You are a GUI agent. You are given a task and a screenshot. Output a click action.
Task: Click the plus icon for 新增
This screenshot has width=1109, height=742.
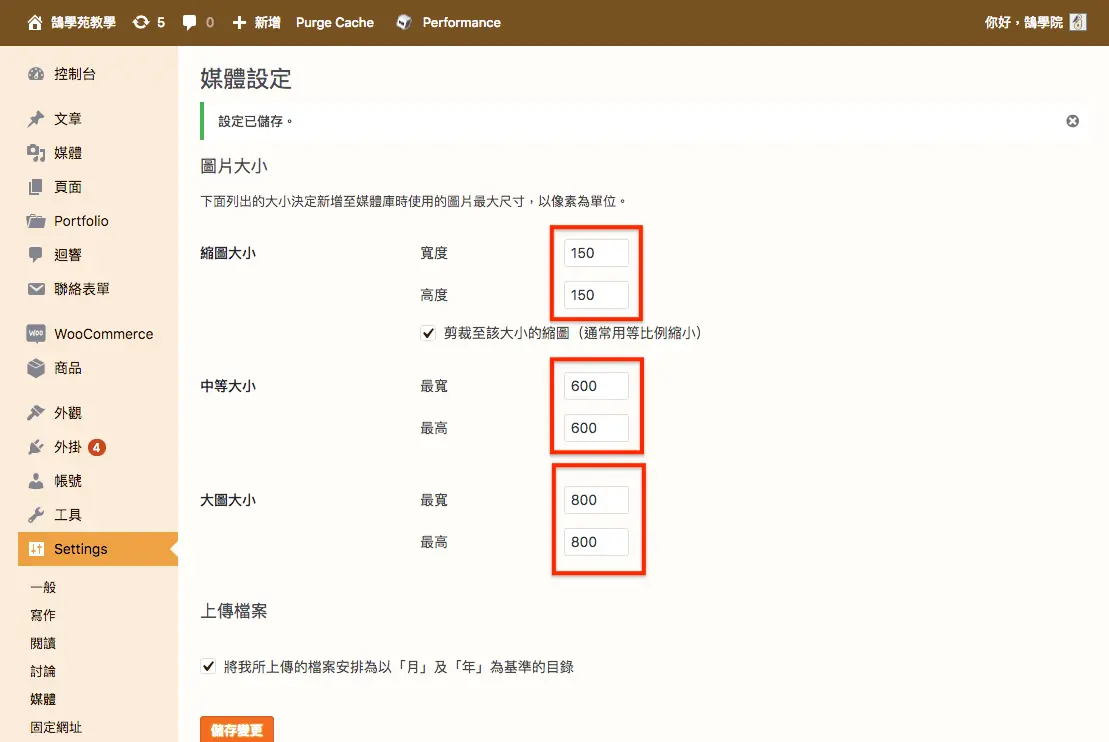[239, 23]
